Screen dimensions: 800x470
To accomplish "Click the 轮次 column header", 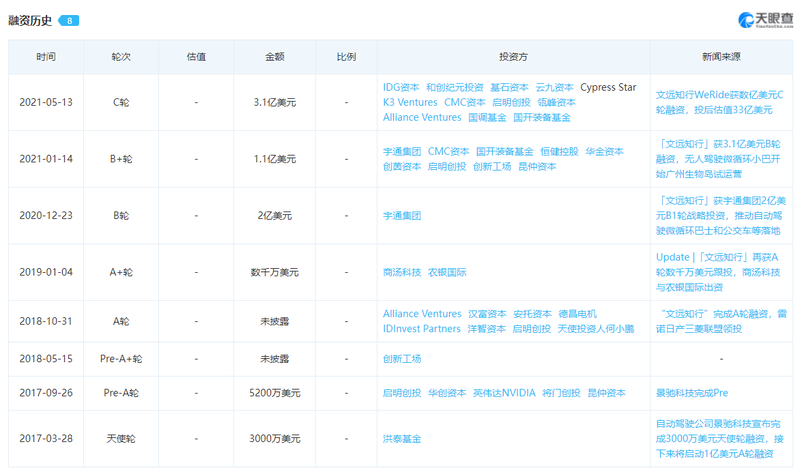I will point(121,57).
